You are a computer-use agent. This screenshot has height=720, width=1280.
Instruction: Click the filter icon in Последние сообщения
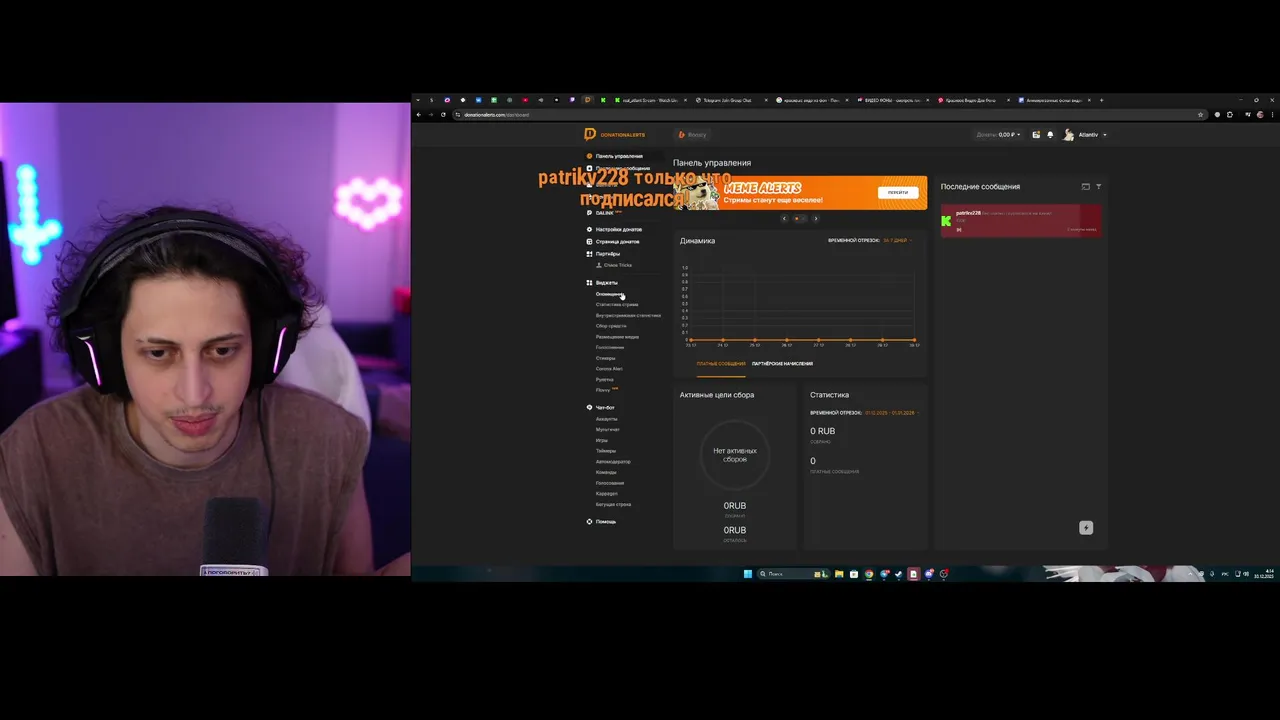click(x=1098, y=187)
